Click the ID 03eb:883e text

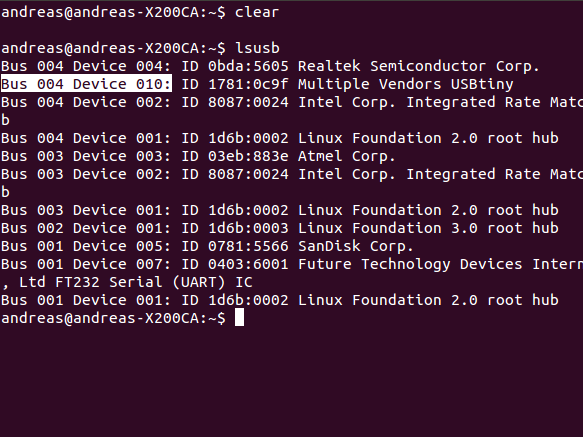[235, 156]
